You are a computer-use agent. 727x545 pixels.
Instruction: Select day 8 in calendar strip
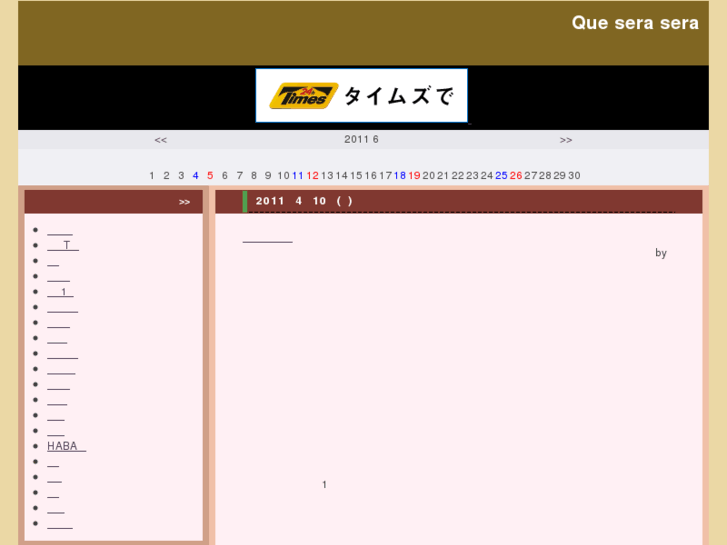254,176
